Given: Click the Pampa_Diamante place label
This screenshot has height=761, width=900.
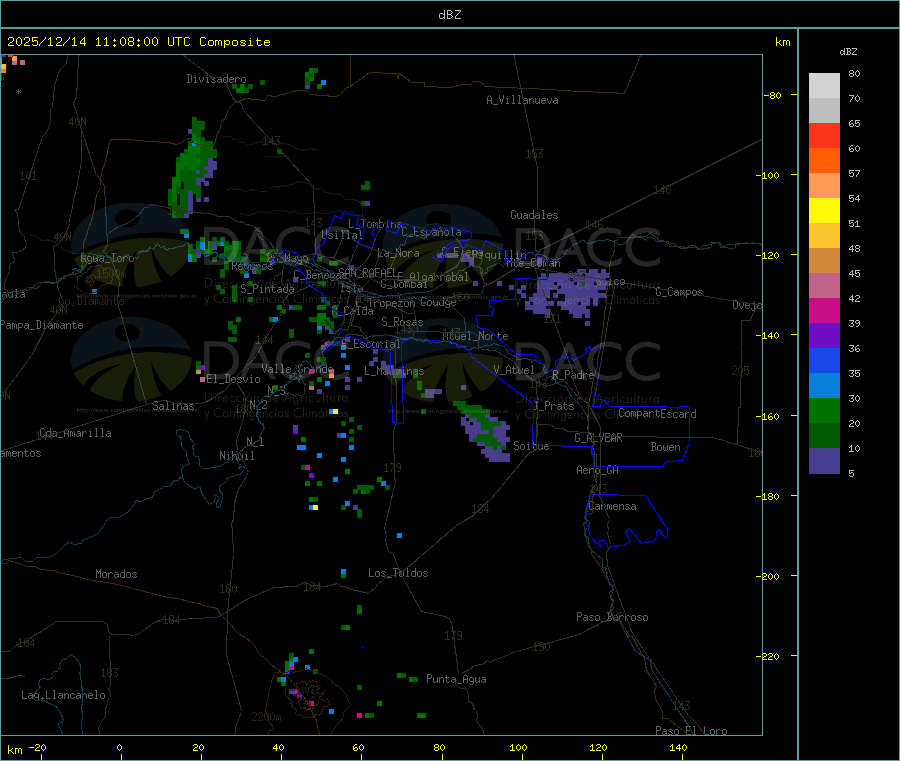Looking at the screenshot, I should click(42, 325).
